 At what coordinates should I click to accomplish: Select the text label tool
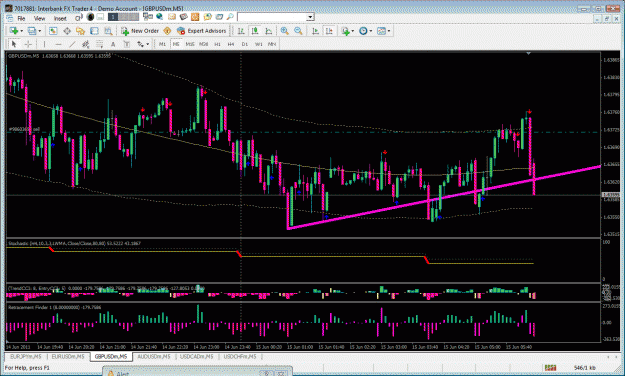coord(126,44)
